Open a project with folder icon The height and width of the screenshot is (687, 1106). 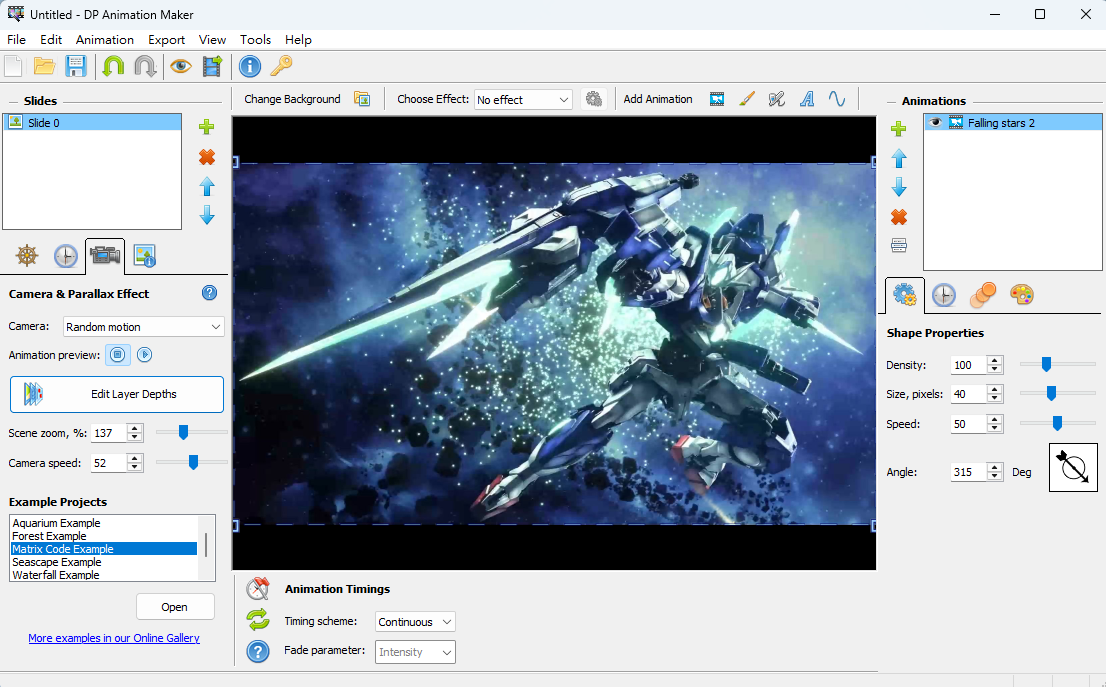pos(44,66)
